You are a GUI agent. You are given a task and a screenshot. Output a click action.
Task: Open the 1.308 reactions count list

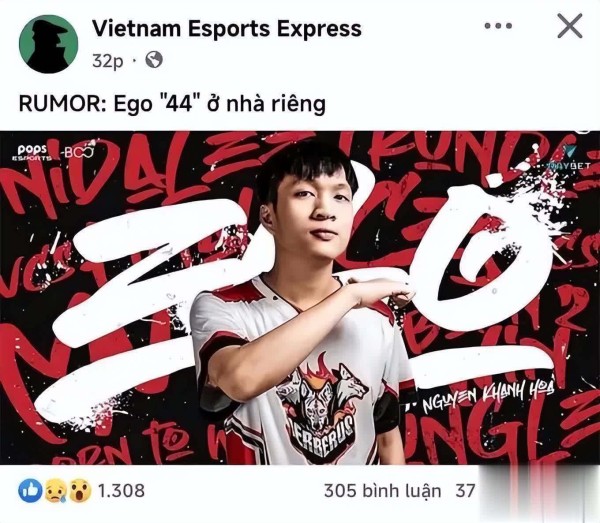[121, 490]
